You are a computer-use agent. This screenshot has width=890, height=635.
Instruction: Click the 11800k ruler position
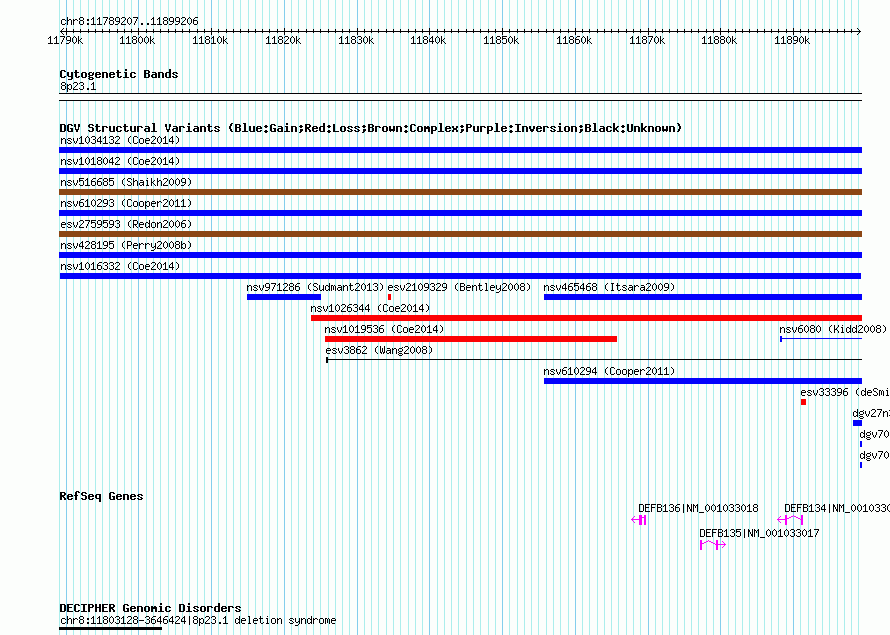point(137,40)
